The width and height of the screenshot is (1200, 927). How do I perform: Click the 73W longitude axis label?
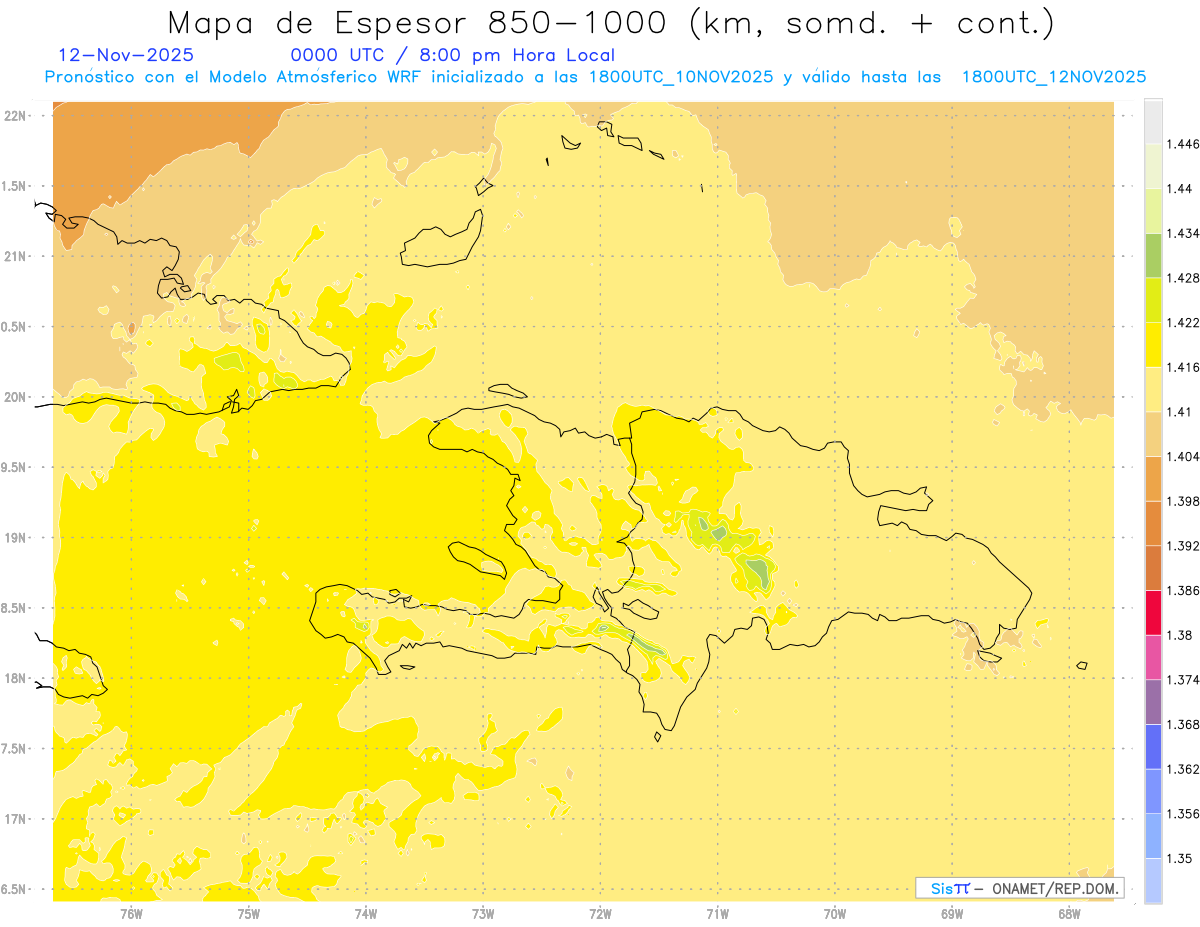(x=483, y=913)
